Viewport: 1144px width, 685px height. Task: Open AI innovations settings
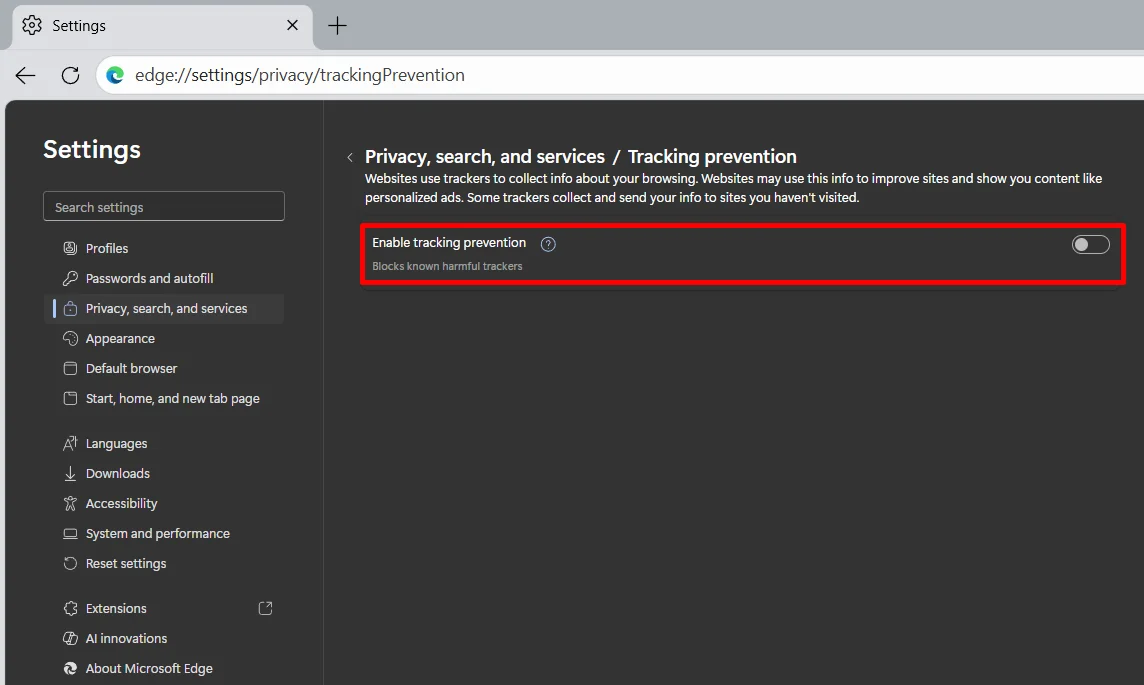(x=126, y=638)
